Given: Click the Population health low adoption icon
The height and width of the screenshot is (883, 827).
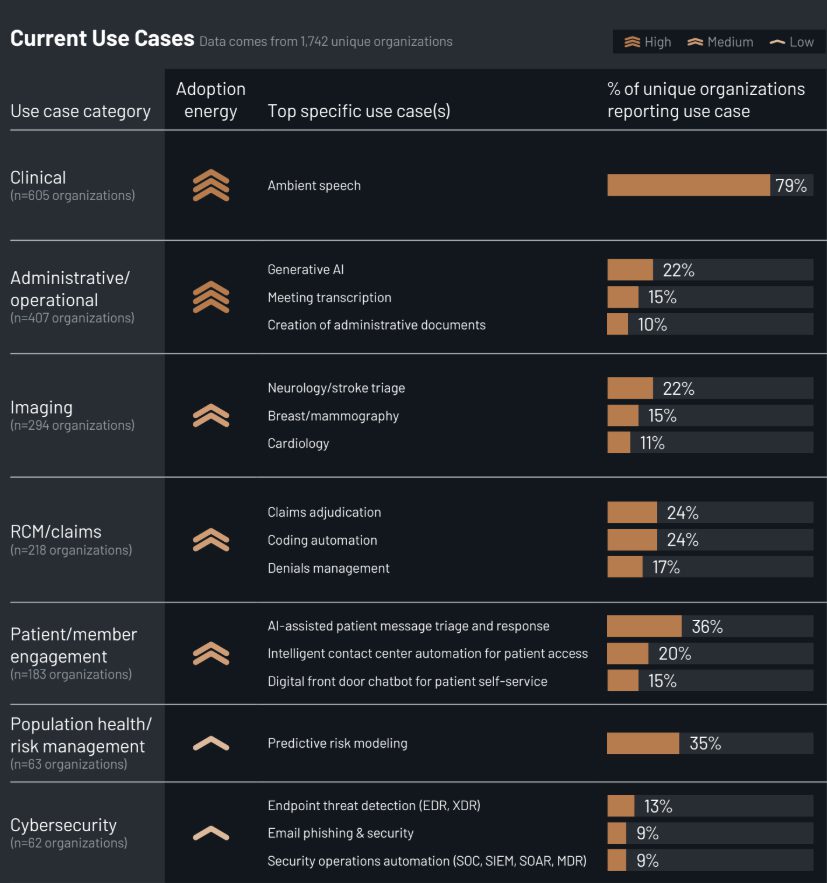Looking at the screenshot, I should tap(211, 743).
